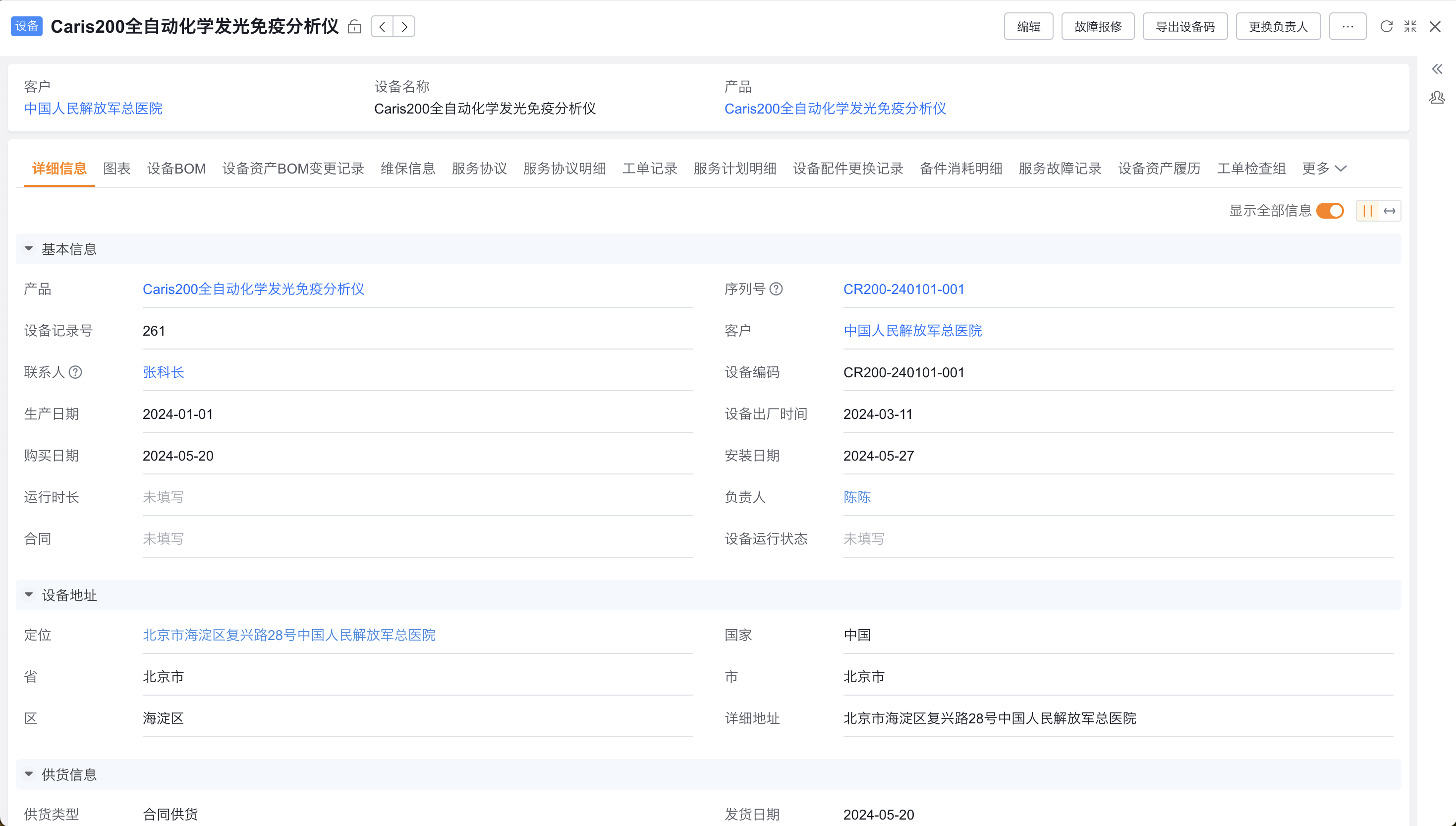Viewport: 1456px width, 826px height.
Task: Open the 设备BOM tab
Action: (x=176, y=169)
